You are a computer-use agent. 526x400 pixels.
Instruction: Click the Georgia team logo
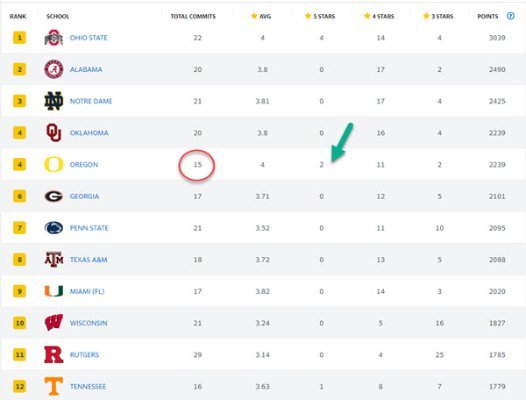click(54, 196)
